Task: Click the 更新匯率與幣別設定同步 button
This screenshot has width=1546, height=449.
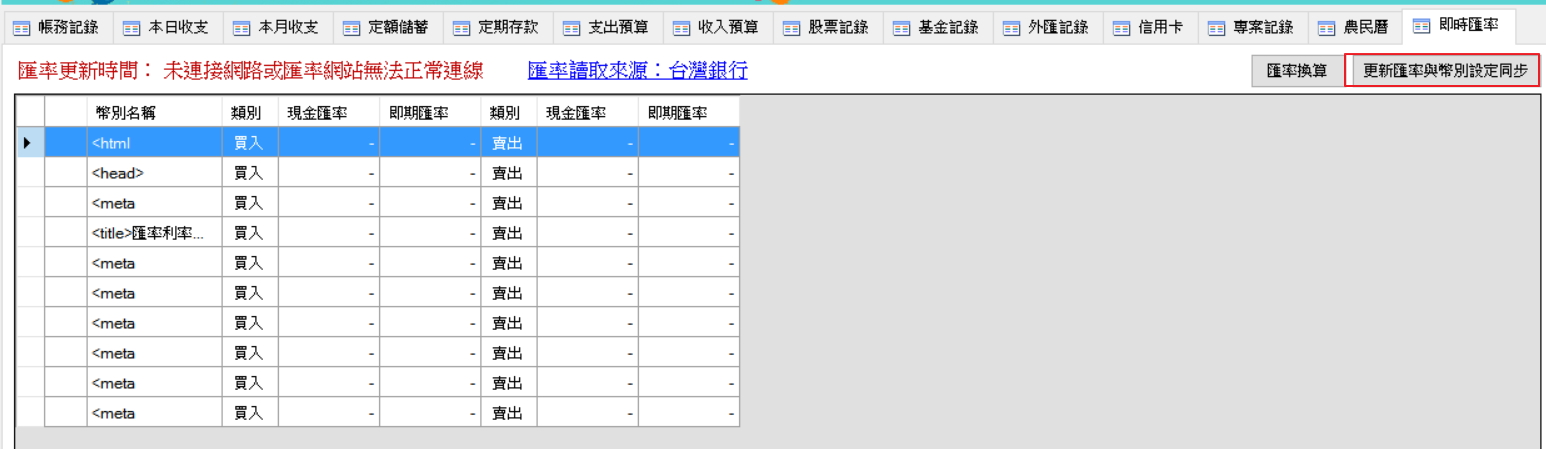Action: pyautogui.click(x=1442, y=72)
